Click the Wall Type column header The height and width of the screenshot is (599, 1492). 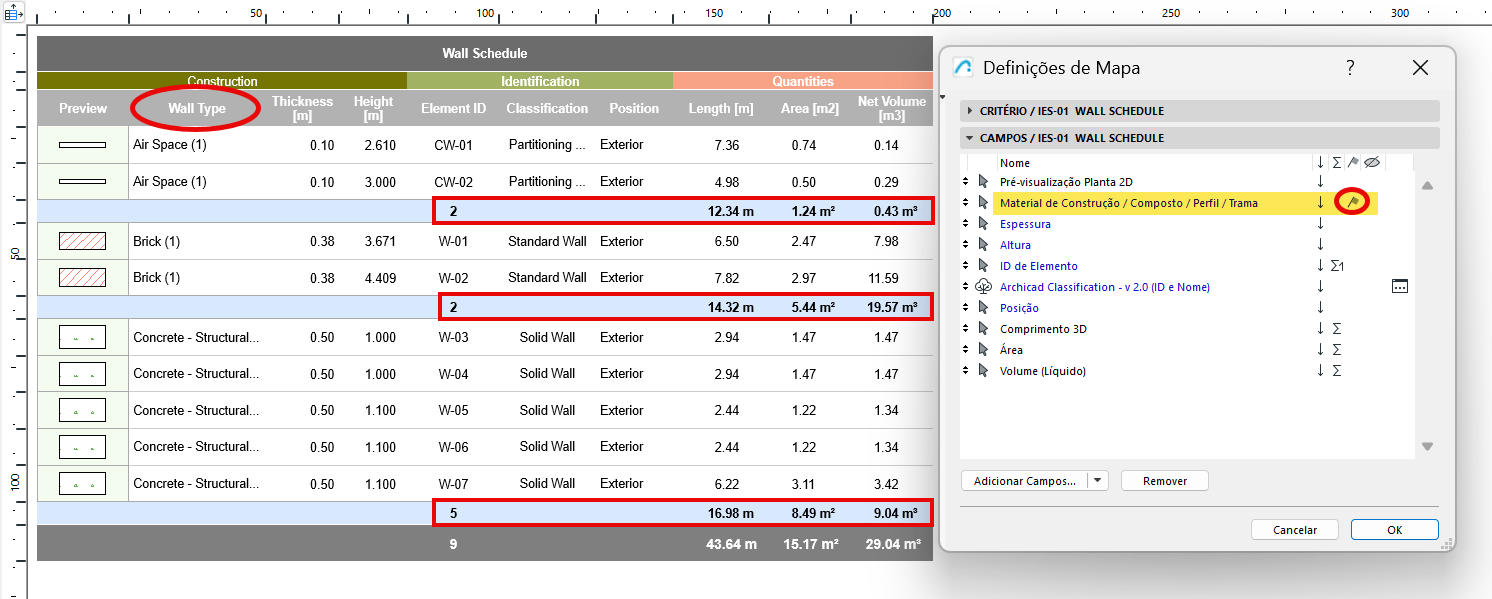(x=197, y=108)
